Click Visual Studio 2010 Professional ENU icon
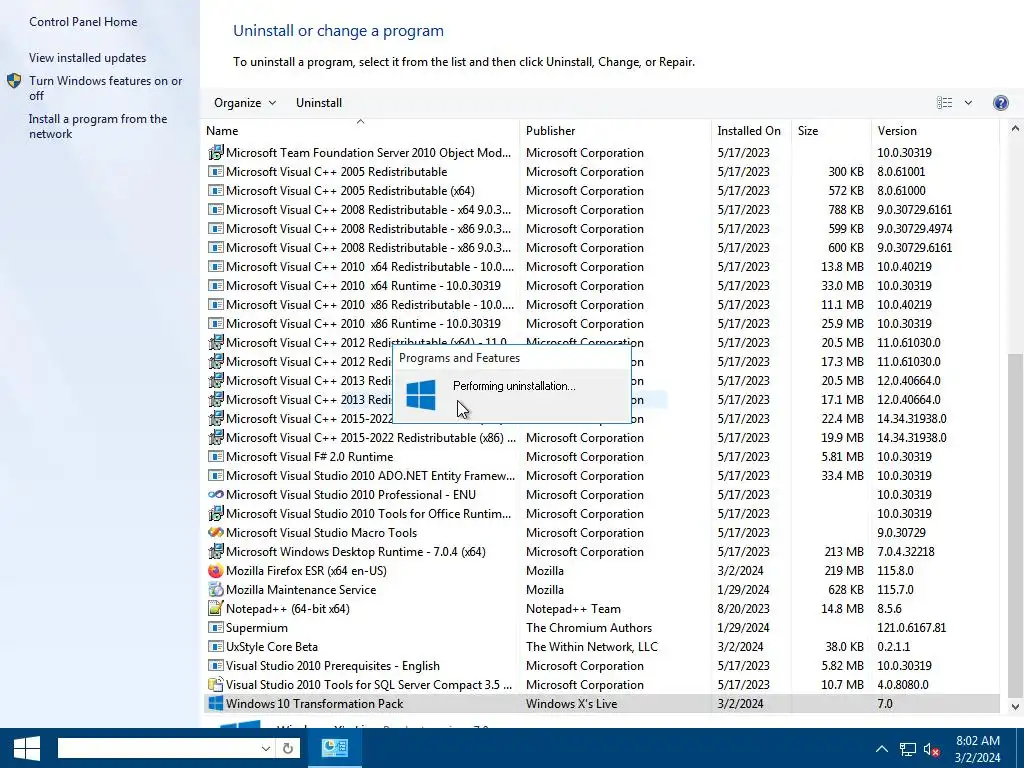 point(216,494)
